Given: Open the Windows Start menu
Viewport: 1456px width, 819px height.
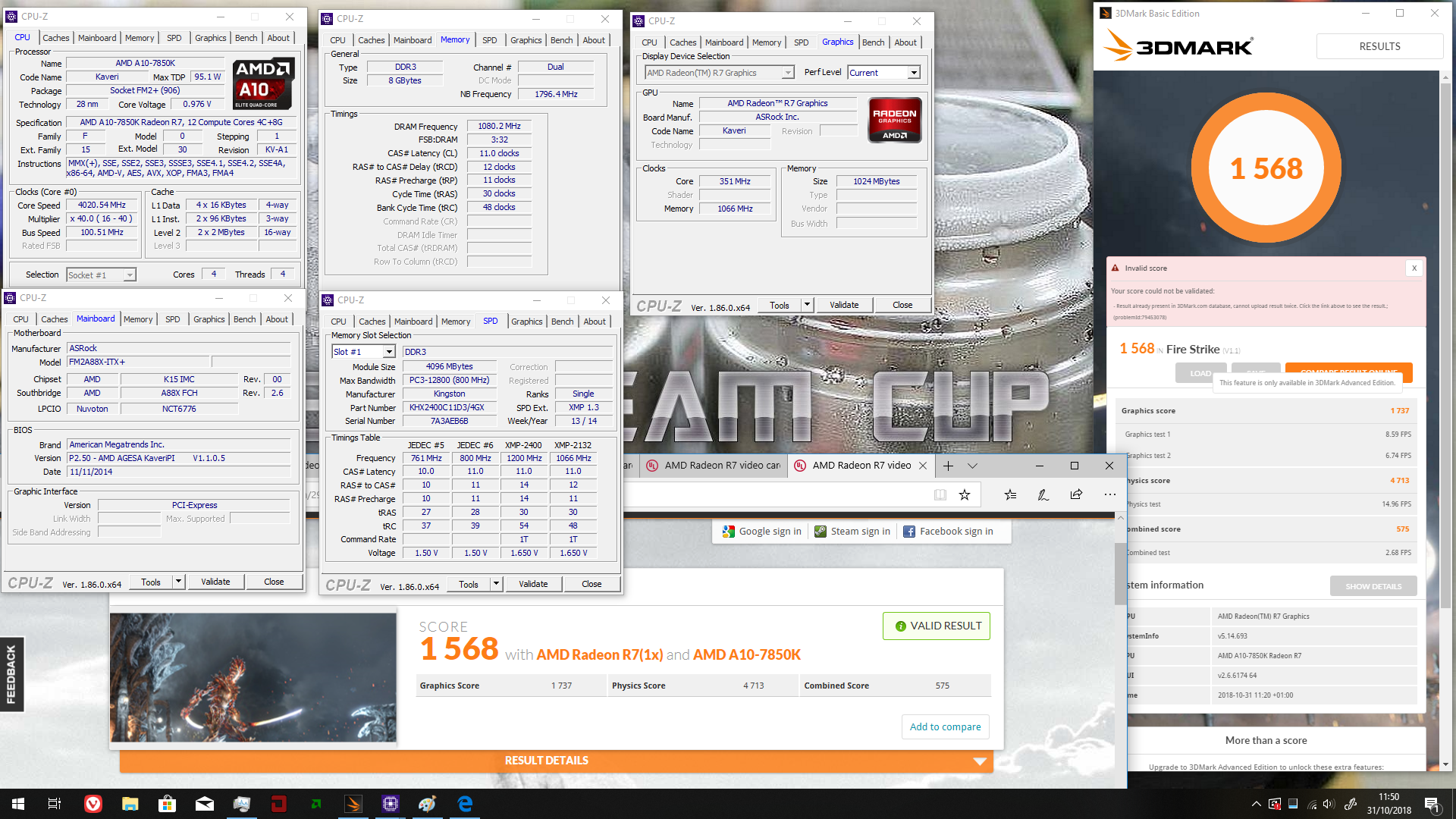Looking at the screenshot, I should coord(18,804).
